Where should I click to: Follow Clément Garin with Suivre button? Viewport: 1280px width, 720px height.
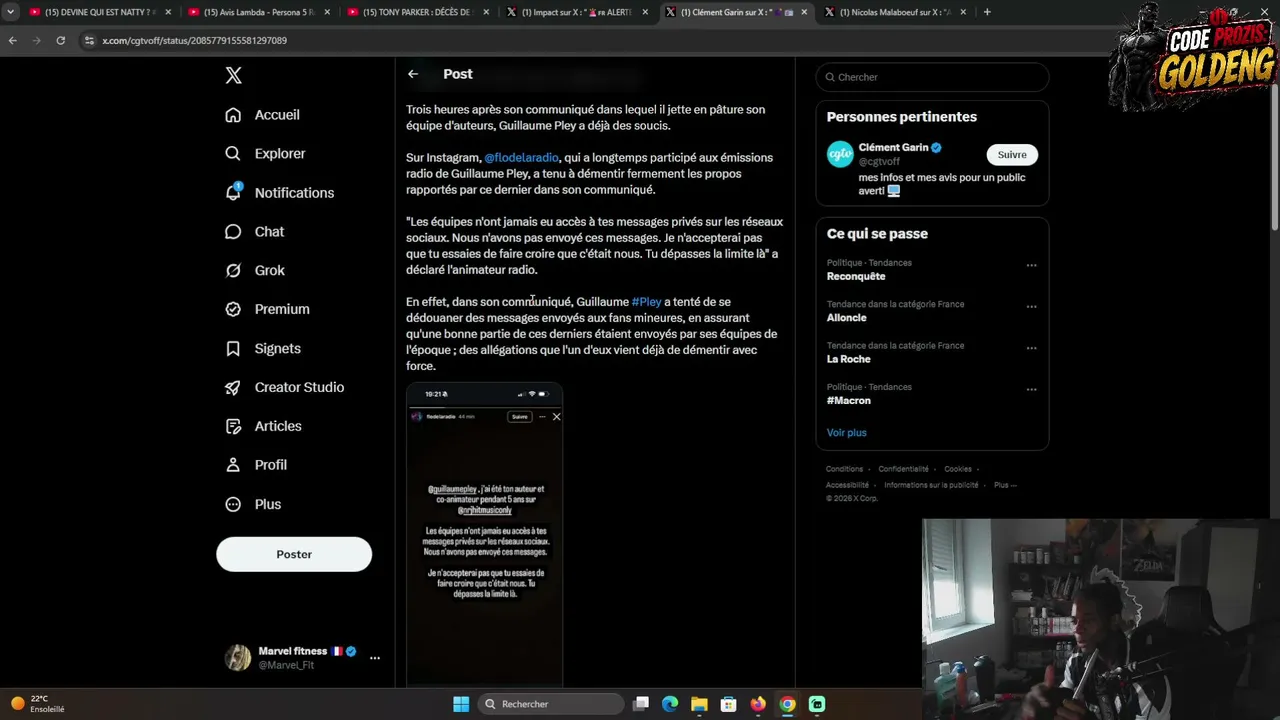[x=1012, y=154]
